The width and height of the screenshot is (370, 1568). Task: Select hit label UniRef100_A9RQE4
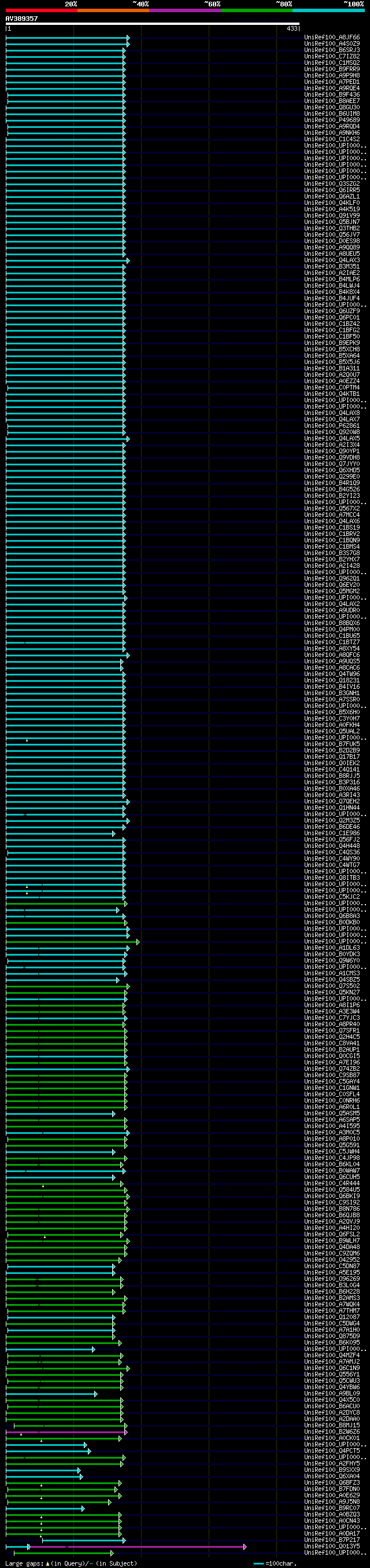click(x=332, y=88)
